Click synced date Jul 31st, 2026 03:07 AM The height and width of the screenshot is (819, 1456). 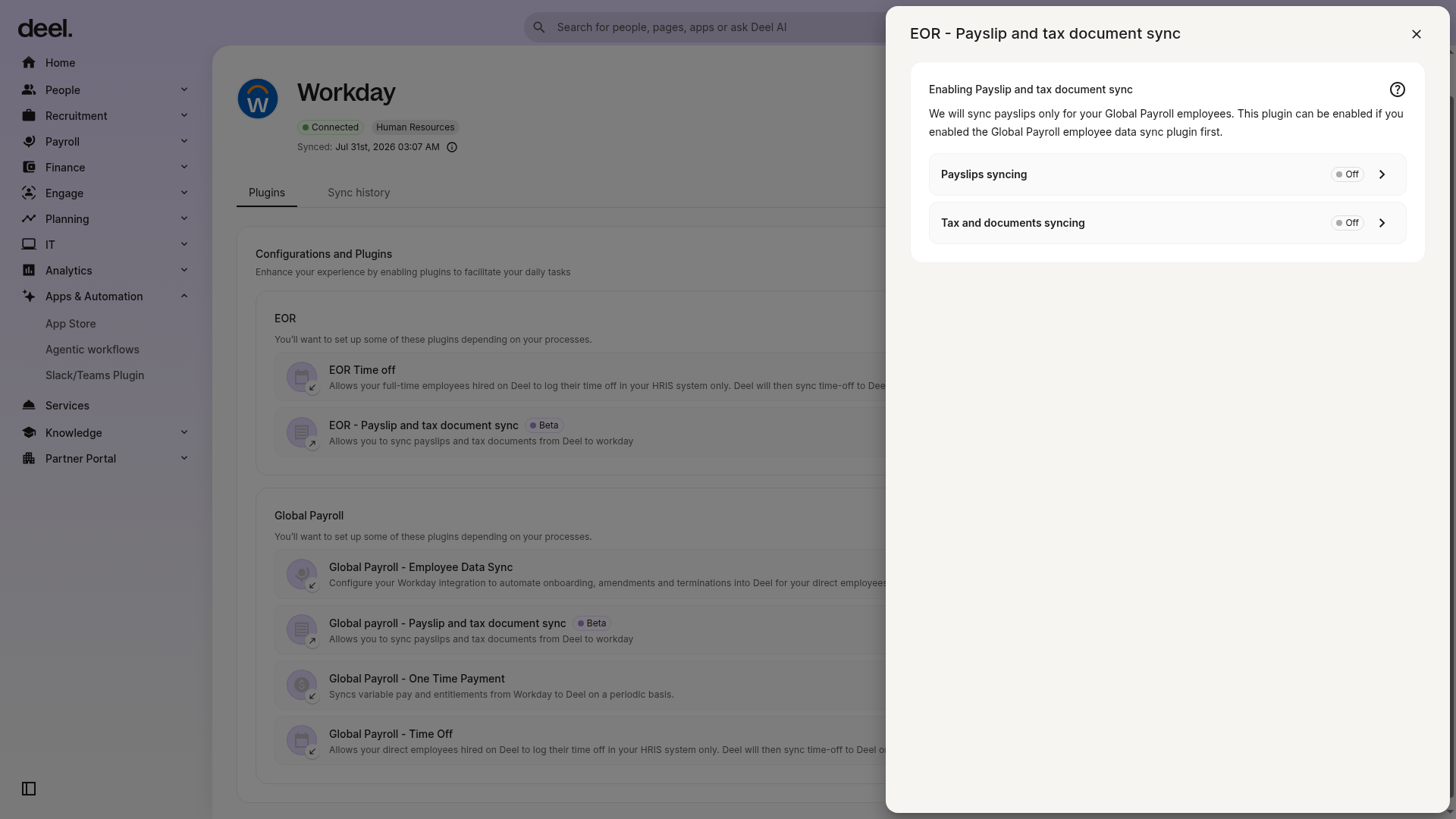(x=388, y=147)
